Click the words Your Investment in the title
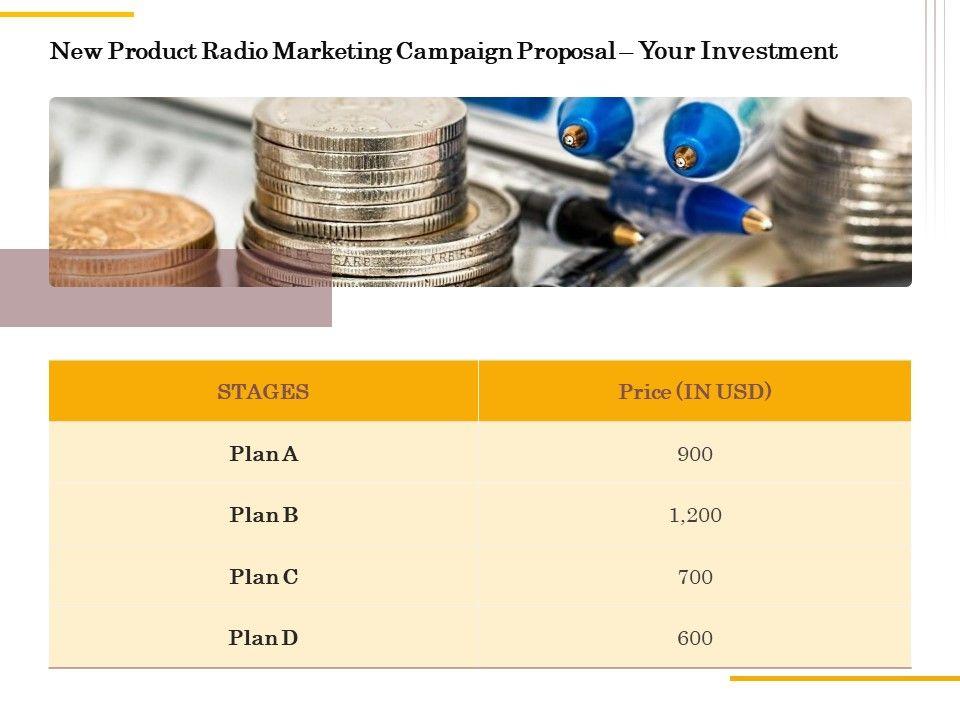 point(738,51)
